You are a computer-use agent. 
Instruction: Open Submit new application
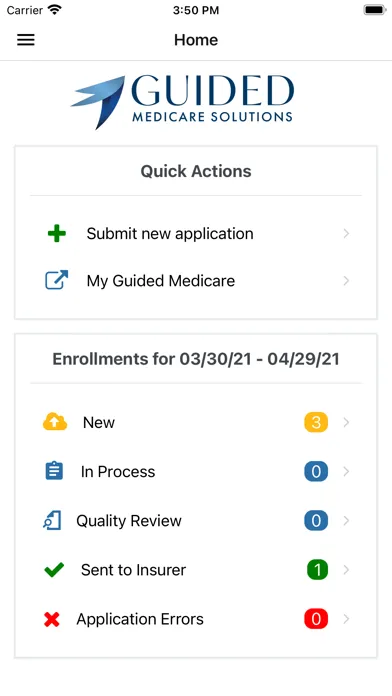[196, 233]
